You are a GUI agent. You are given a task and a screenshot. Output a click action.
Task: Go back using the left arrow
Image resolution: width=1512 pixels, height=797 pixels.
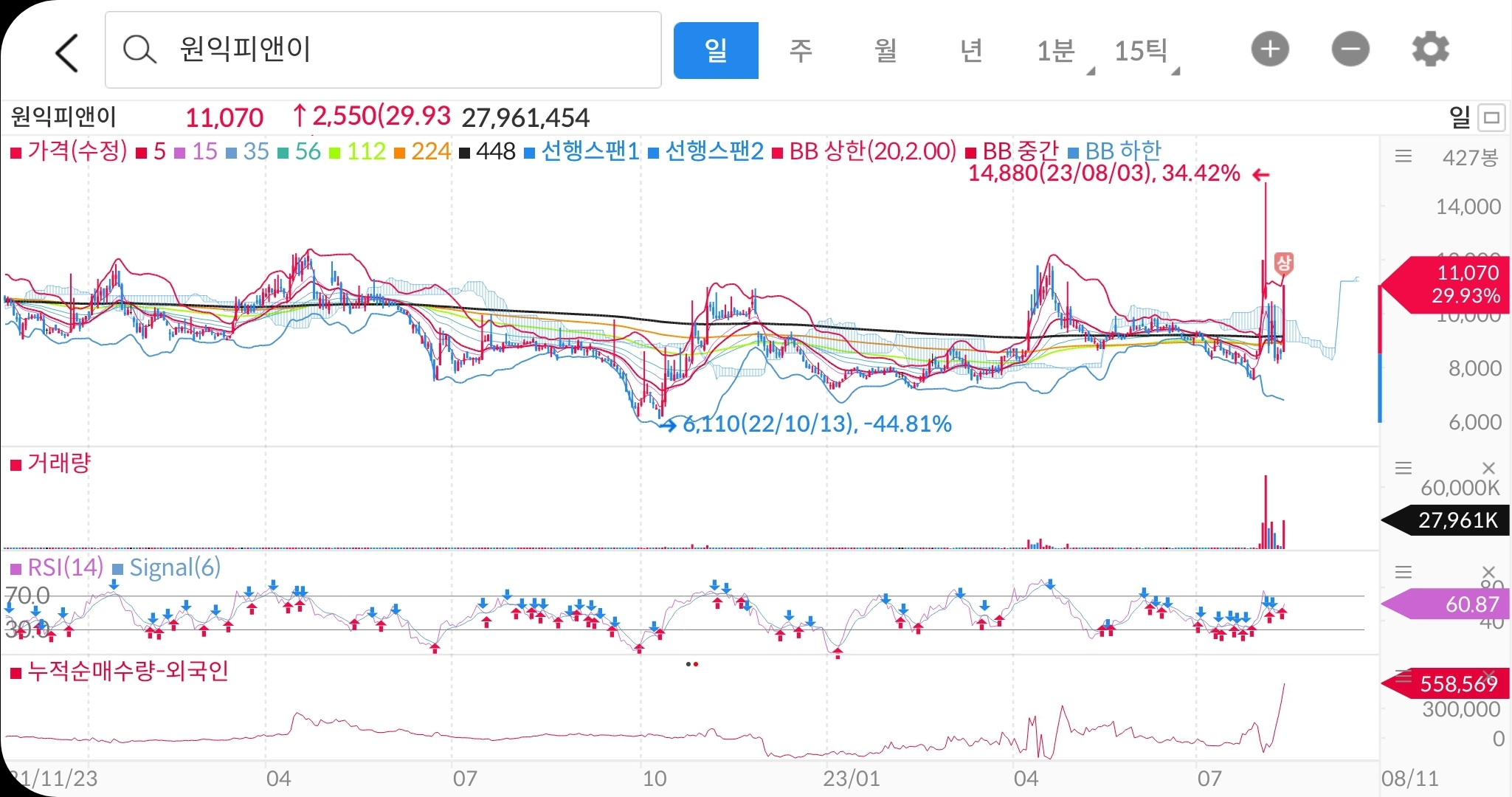pyautogui.click(x=66, y=52)
